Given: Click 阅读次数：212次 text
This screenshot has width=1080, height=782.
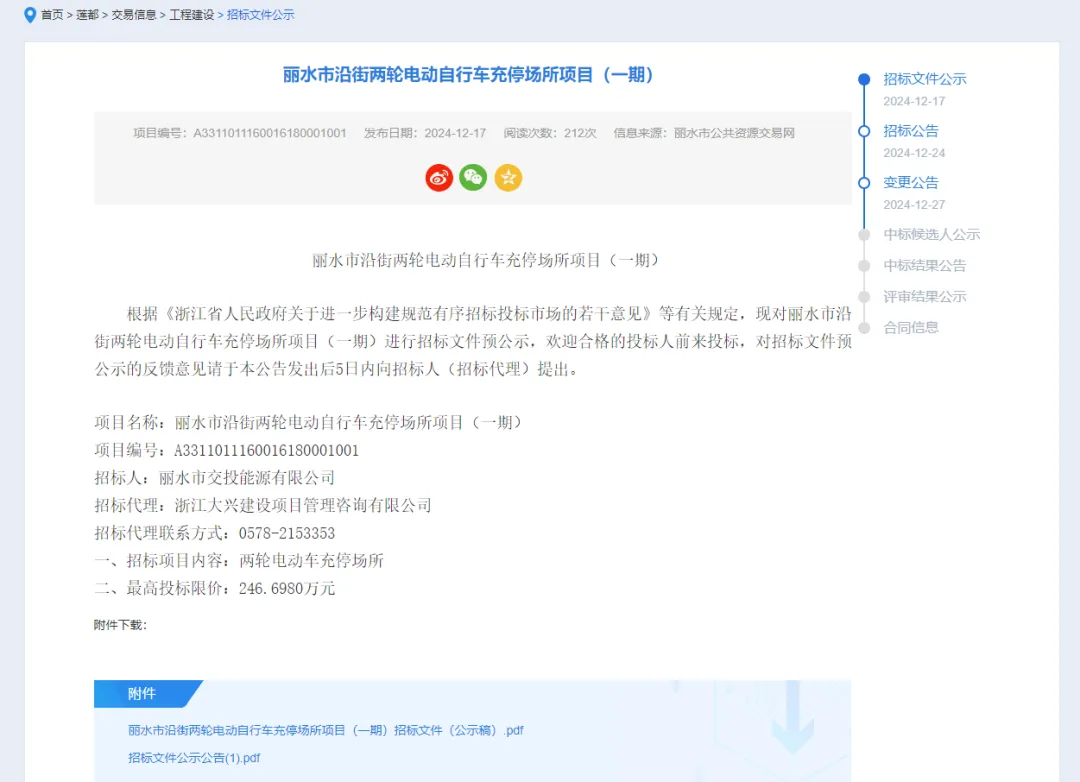Looking at the screenshot, I should [x=550, y=133].
